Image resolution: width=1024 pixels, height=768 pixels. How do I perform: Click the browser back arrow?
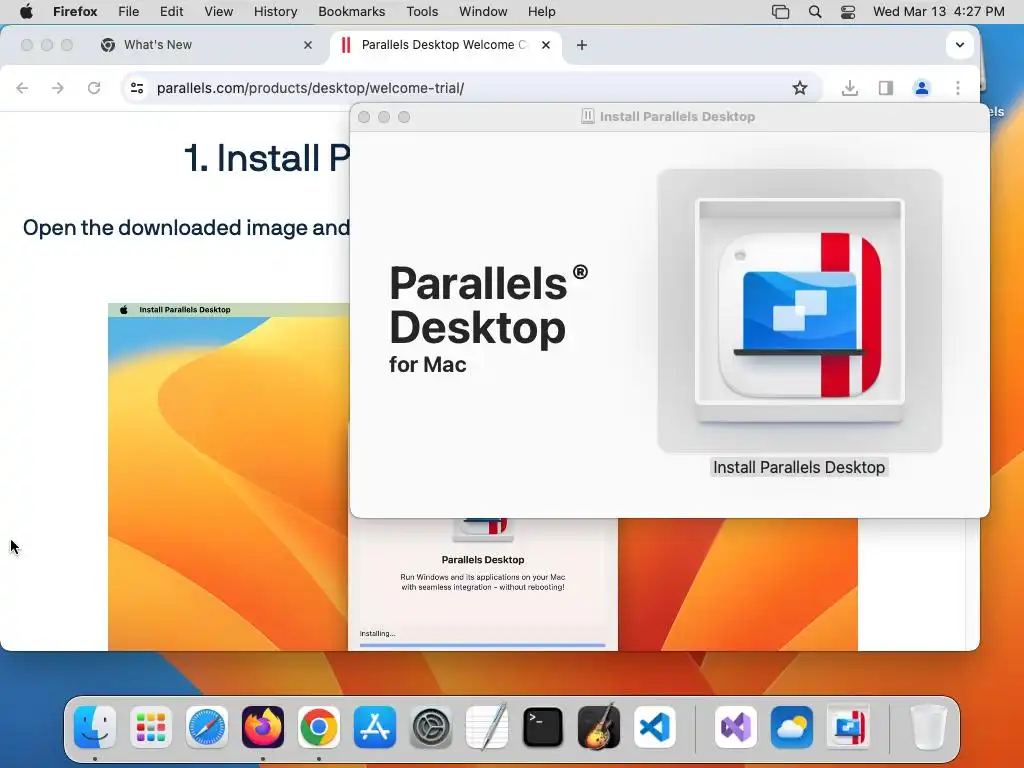22,88
